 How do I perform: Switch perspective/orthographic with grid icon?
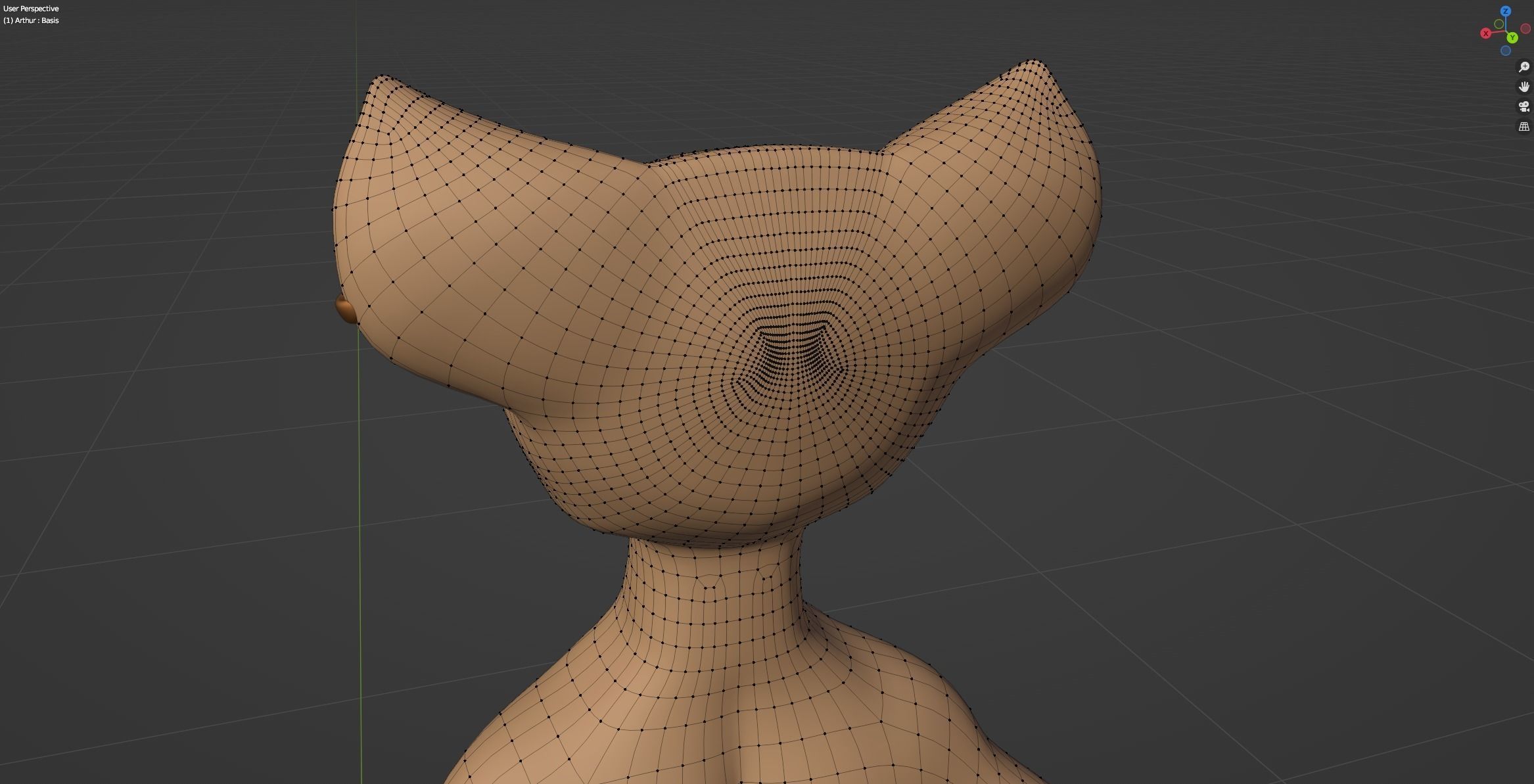click(x=1523, y=126)
